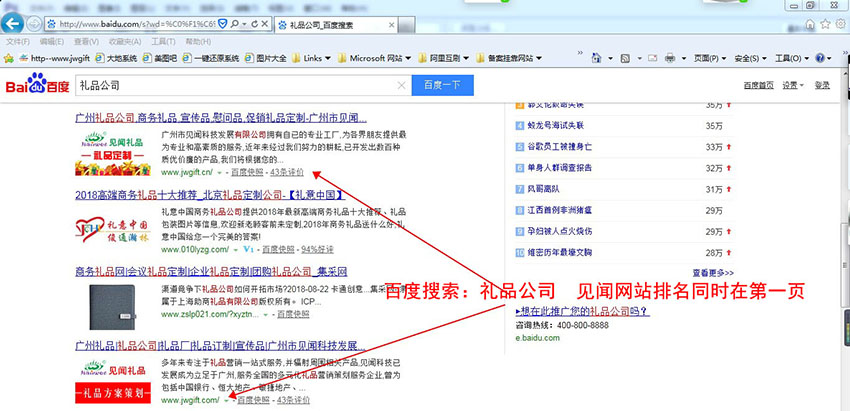The image size is (850, 411).
Task: Expand the Links favorites folder
Action: click(312, 58)
